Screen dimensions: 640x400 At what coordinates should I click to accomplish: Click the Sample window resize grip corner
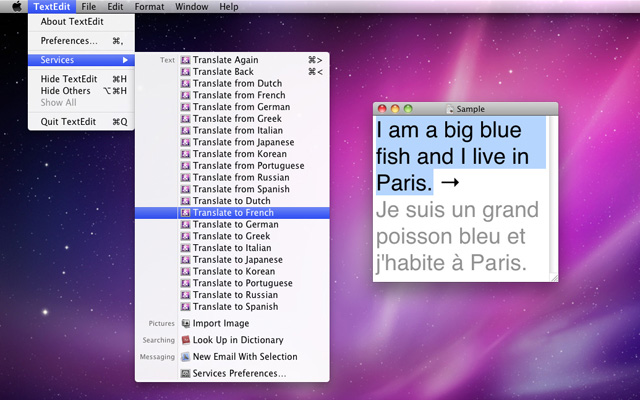click(x=554, y=278)
